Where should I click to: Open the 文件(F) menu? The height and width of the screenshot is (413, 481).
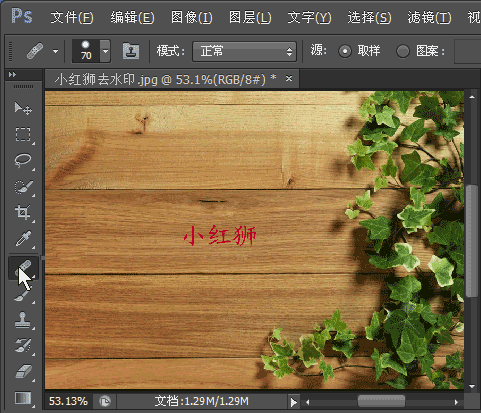[72, 17]
